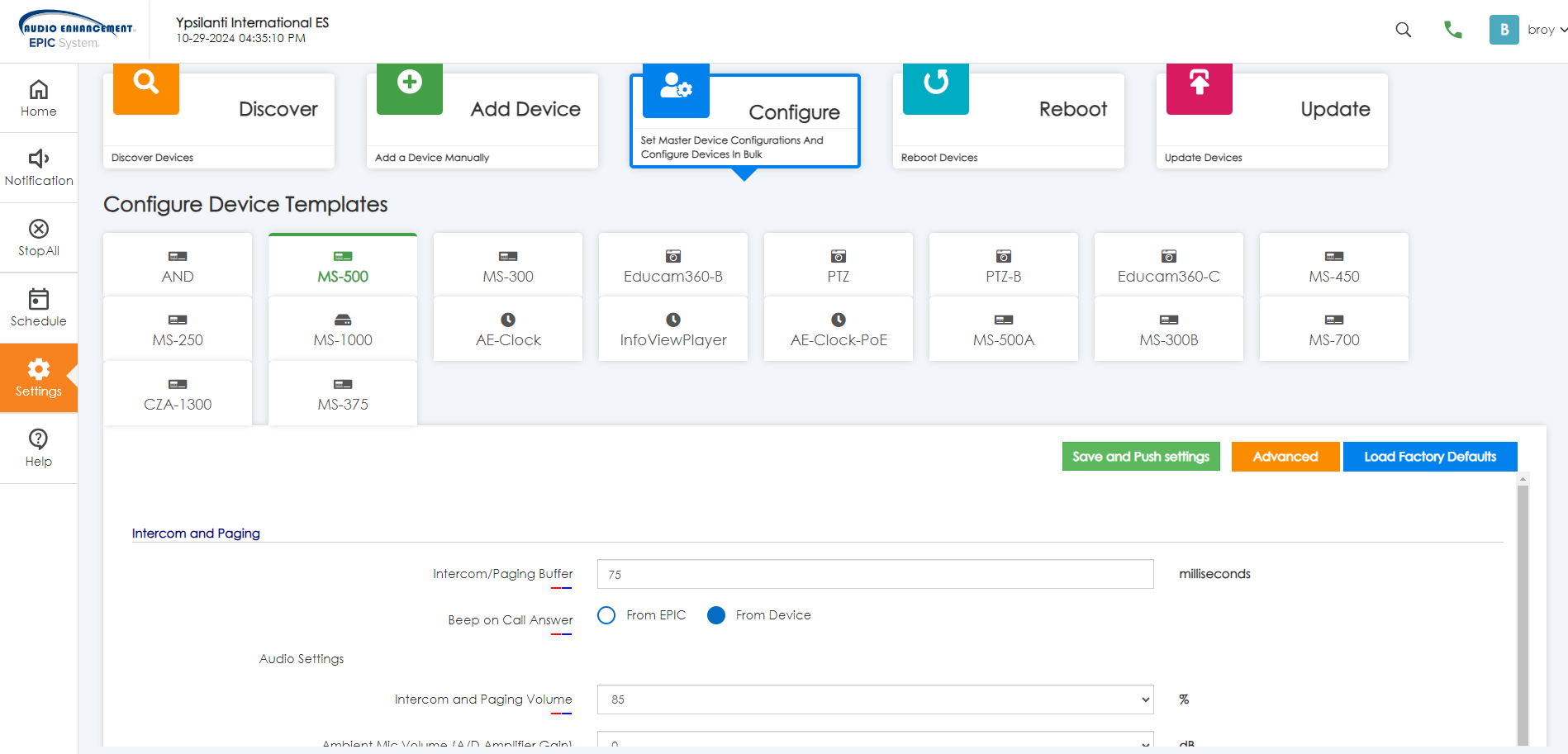This screenshot has height=754, width=1568.
Task: Open the search icon in header
Action: pos(1403,30)
